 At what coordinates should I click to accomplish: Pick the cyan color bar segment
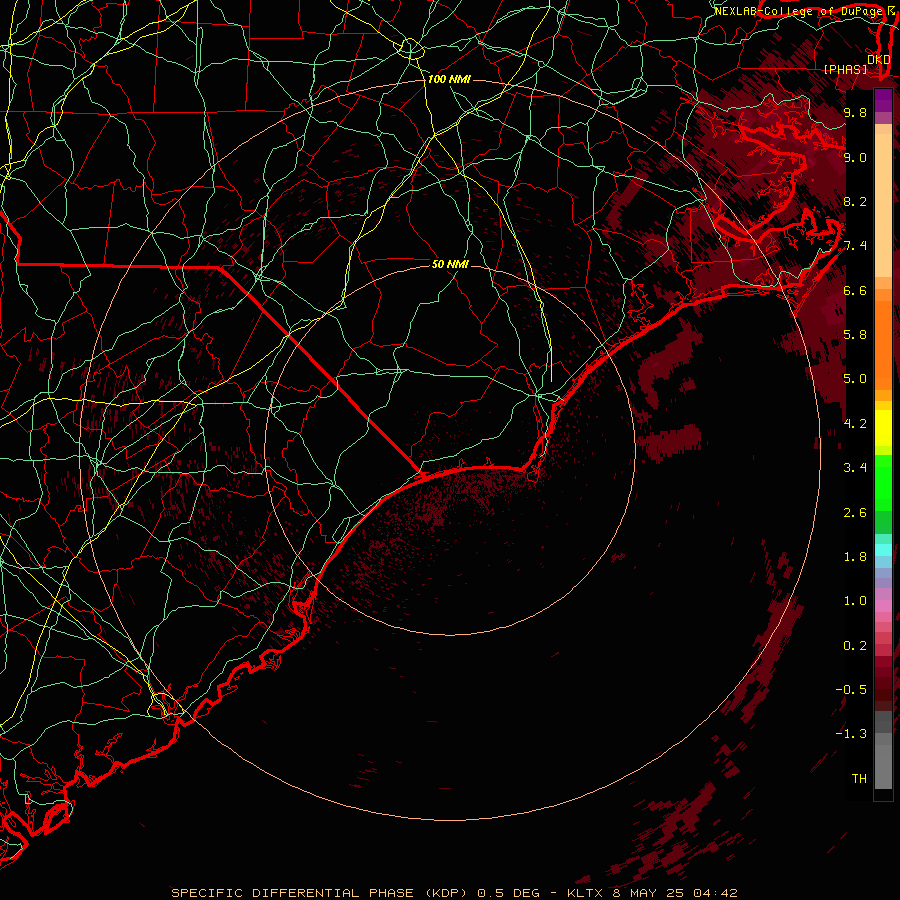click(883, 550)
